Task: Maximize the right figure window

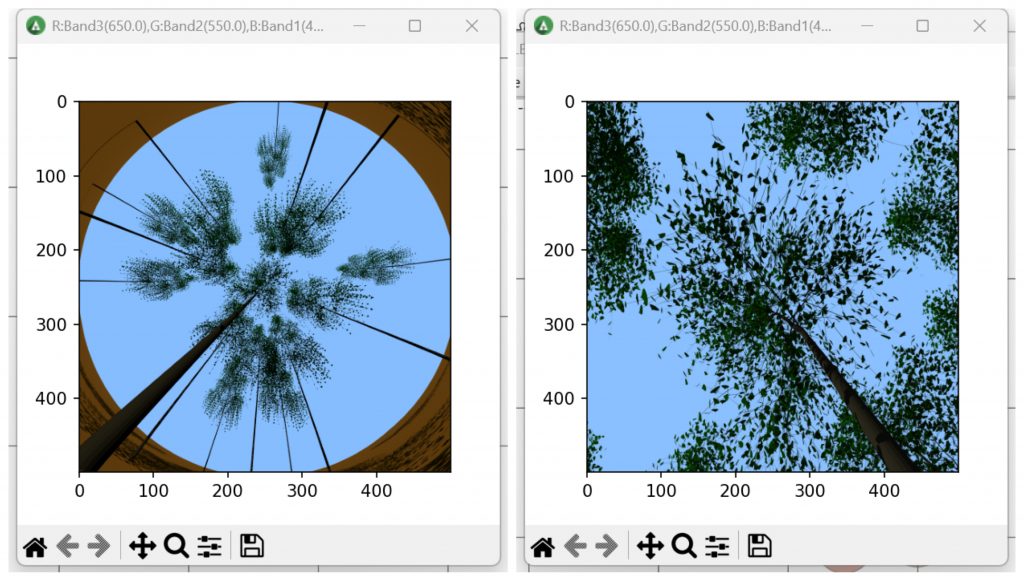Action: click(923, 25)
